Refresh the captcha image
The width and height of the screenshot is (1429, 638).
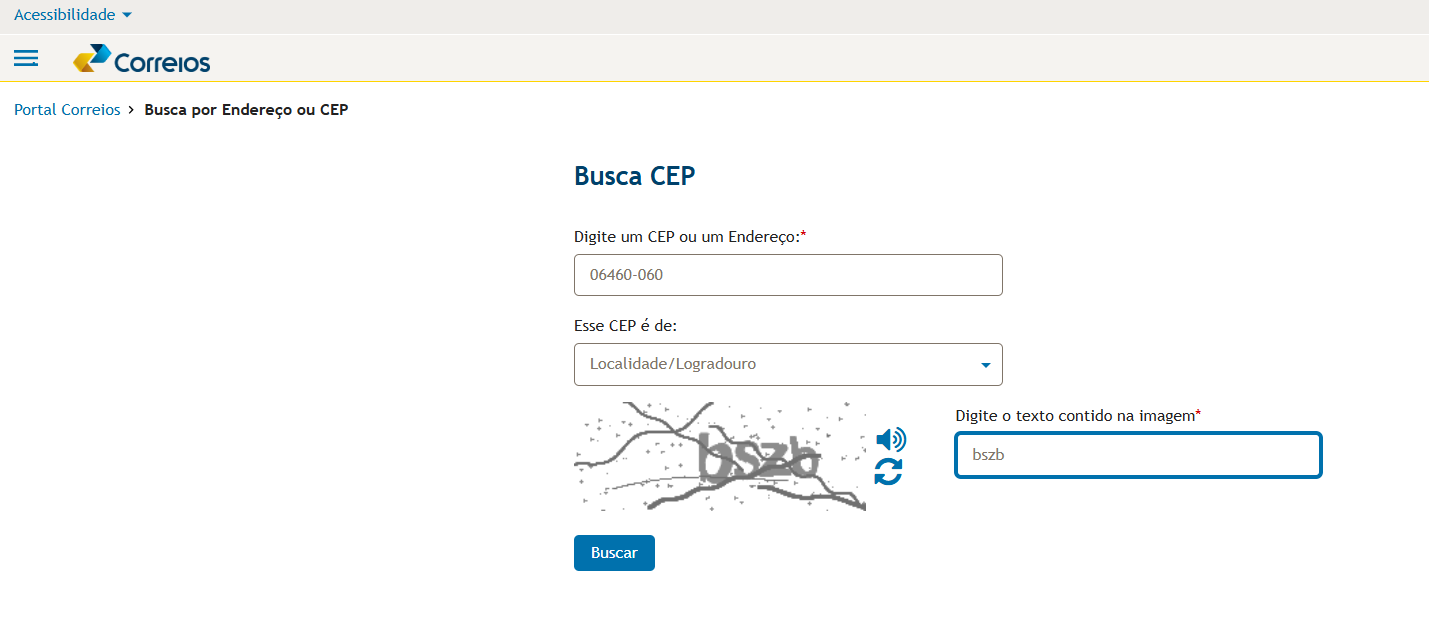coord(888,472)
